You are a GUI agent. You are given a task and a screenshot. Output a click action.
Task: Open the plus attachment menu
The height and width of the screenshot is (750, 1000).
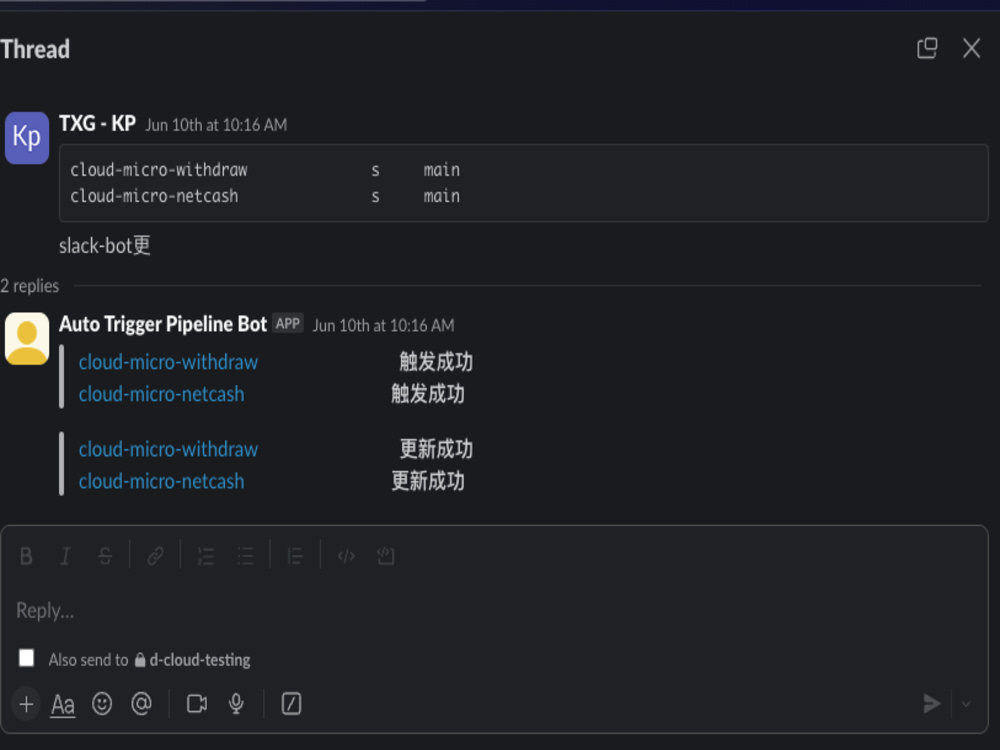(x=26, y=704)
